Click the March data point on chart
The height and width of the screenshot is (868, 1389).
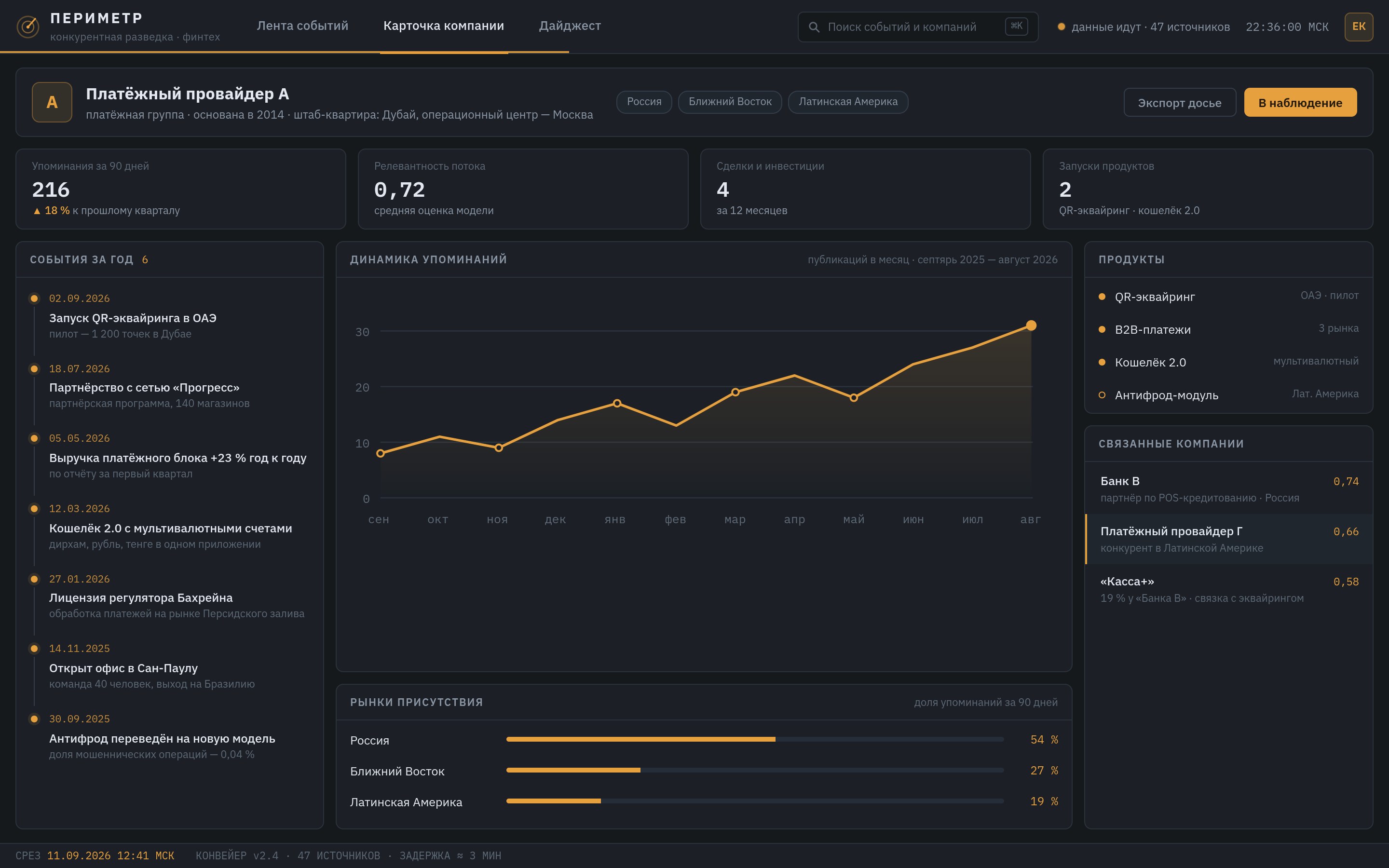point(735,392)
